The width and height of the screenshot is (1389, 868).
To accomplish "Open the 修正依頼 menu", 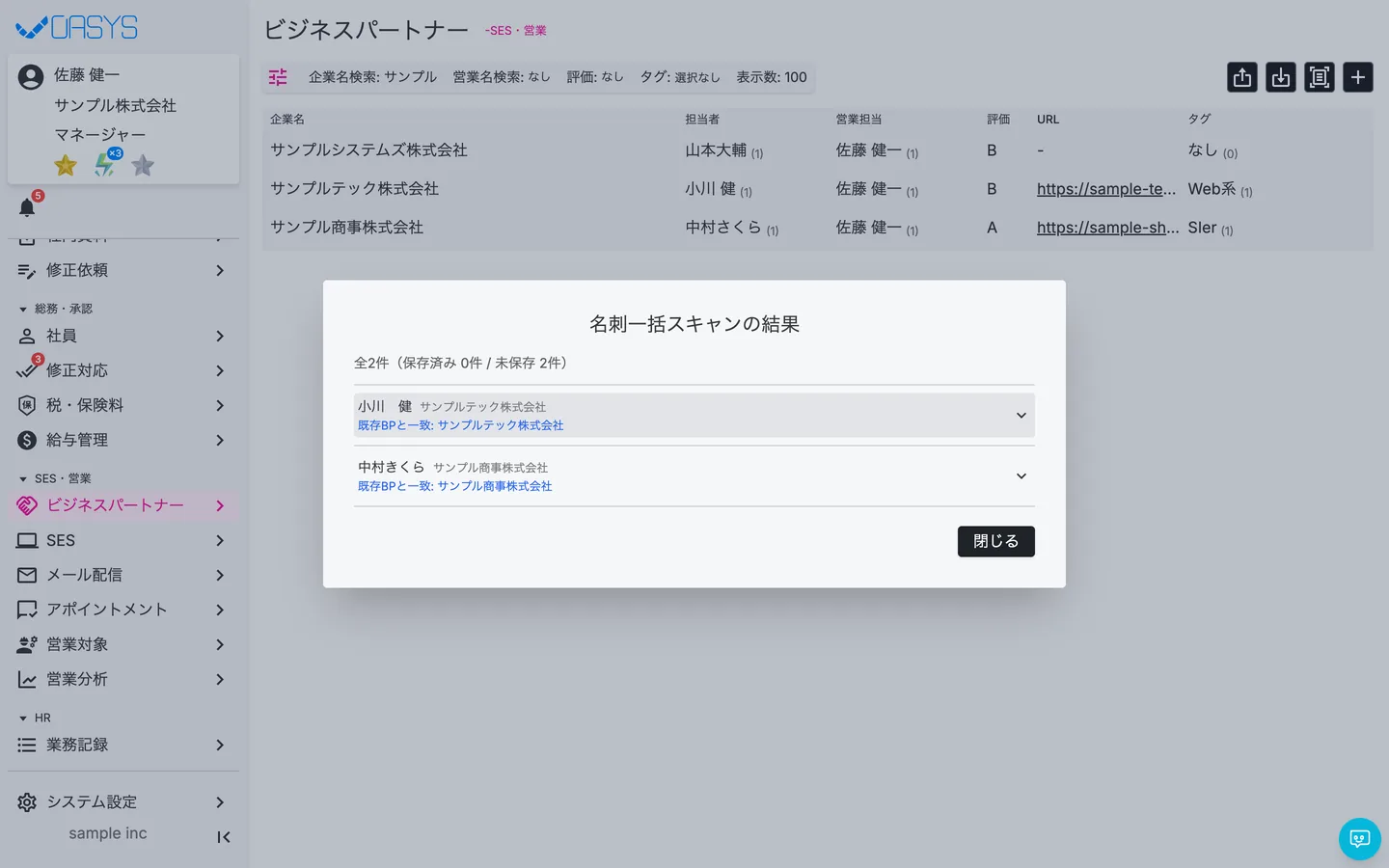I will (123, 270).
